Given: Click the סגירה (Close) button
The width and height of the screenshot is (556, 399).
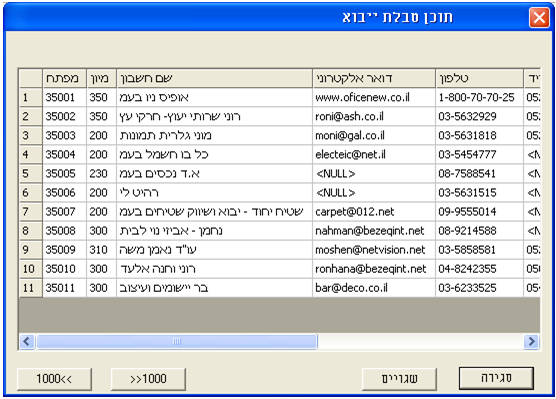Looking at the screenshot, I should click(496, 378).
